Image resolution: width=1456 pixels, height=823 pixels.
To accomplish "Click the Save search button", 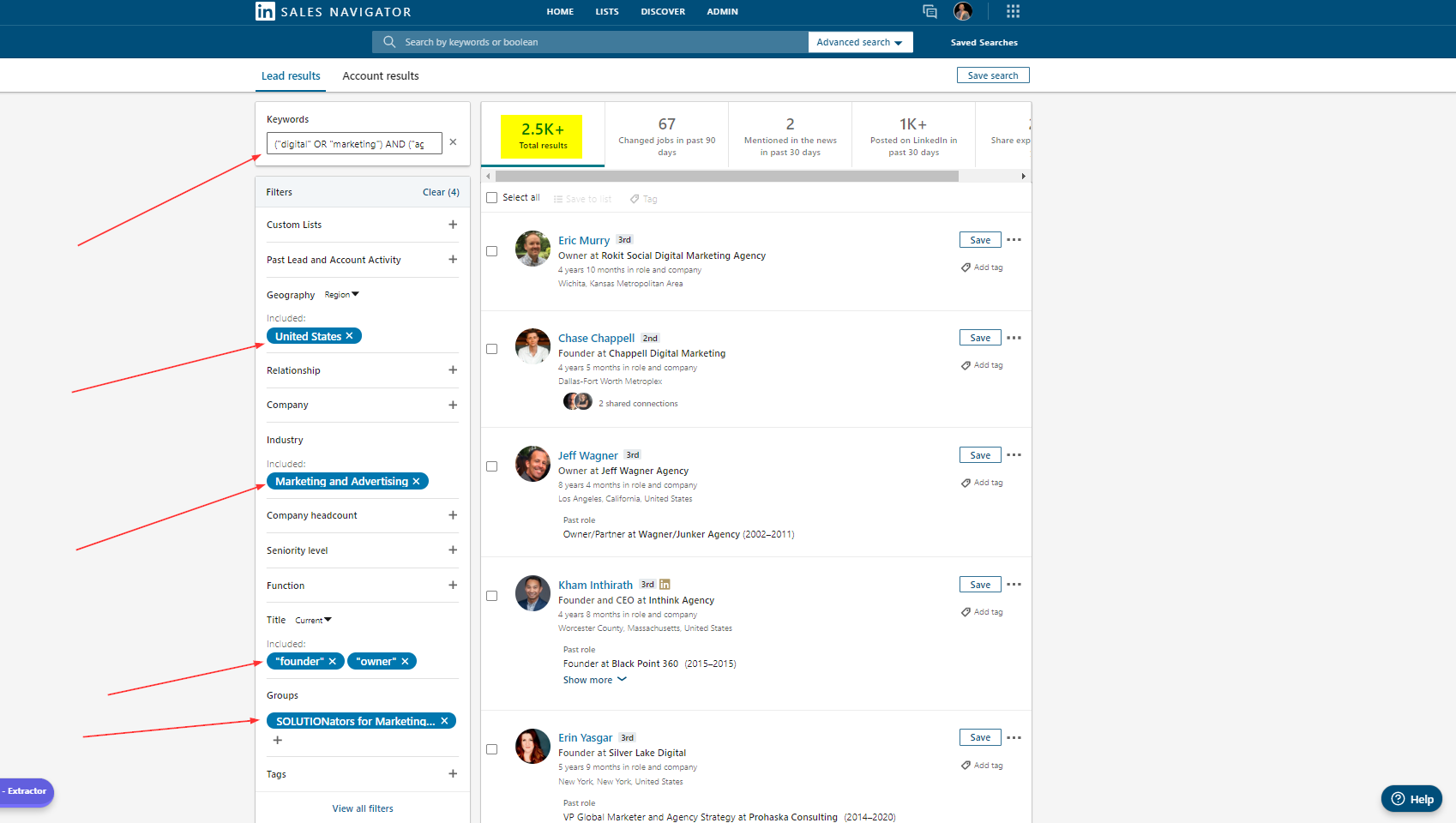I will coord(993,75).
